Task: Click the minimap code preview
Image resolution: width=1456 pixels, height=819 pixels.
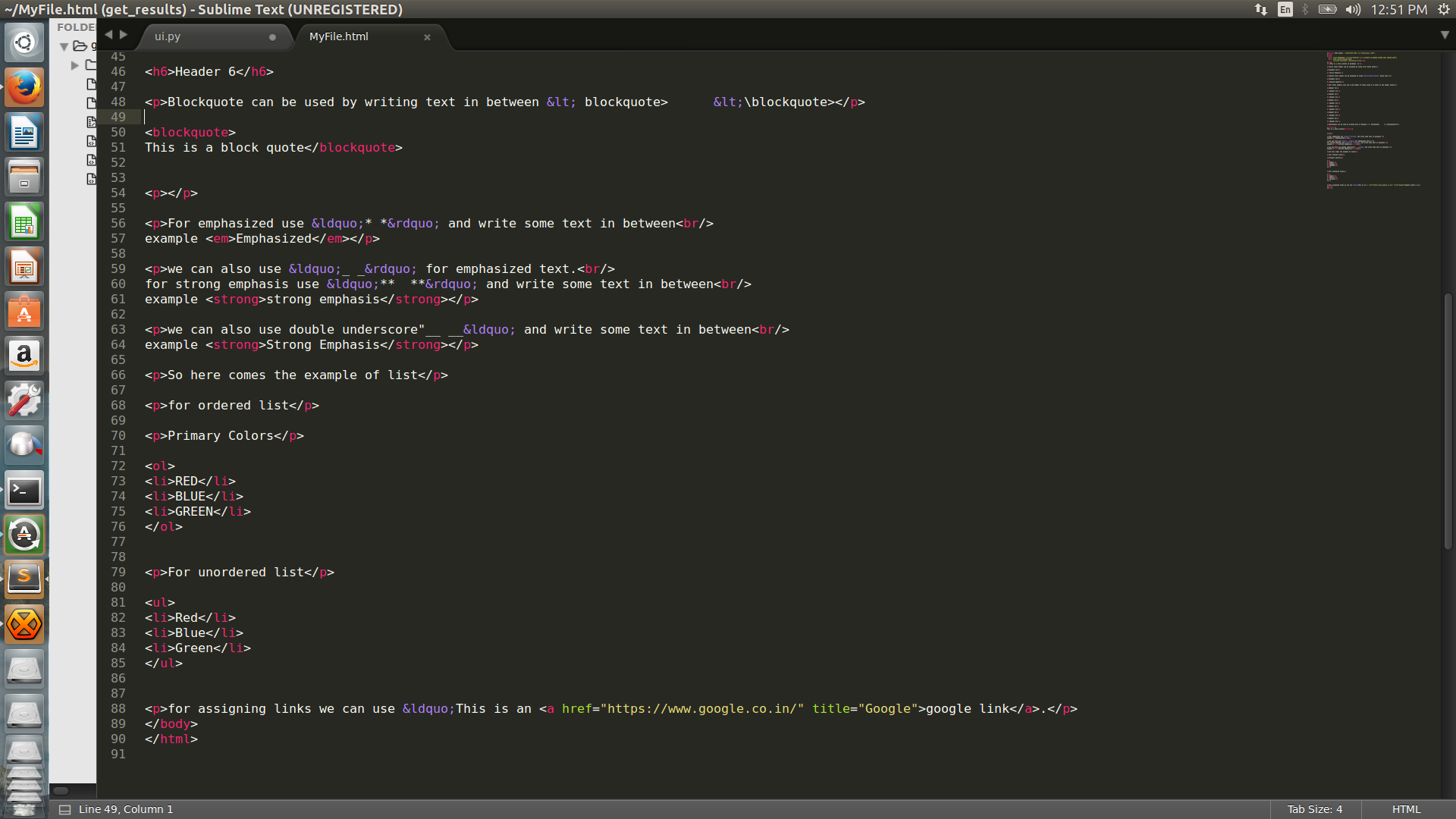Action: 1373,120
